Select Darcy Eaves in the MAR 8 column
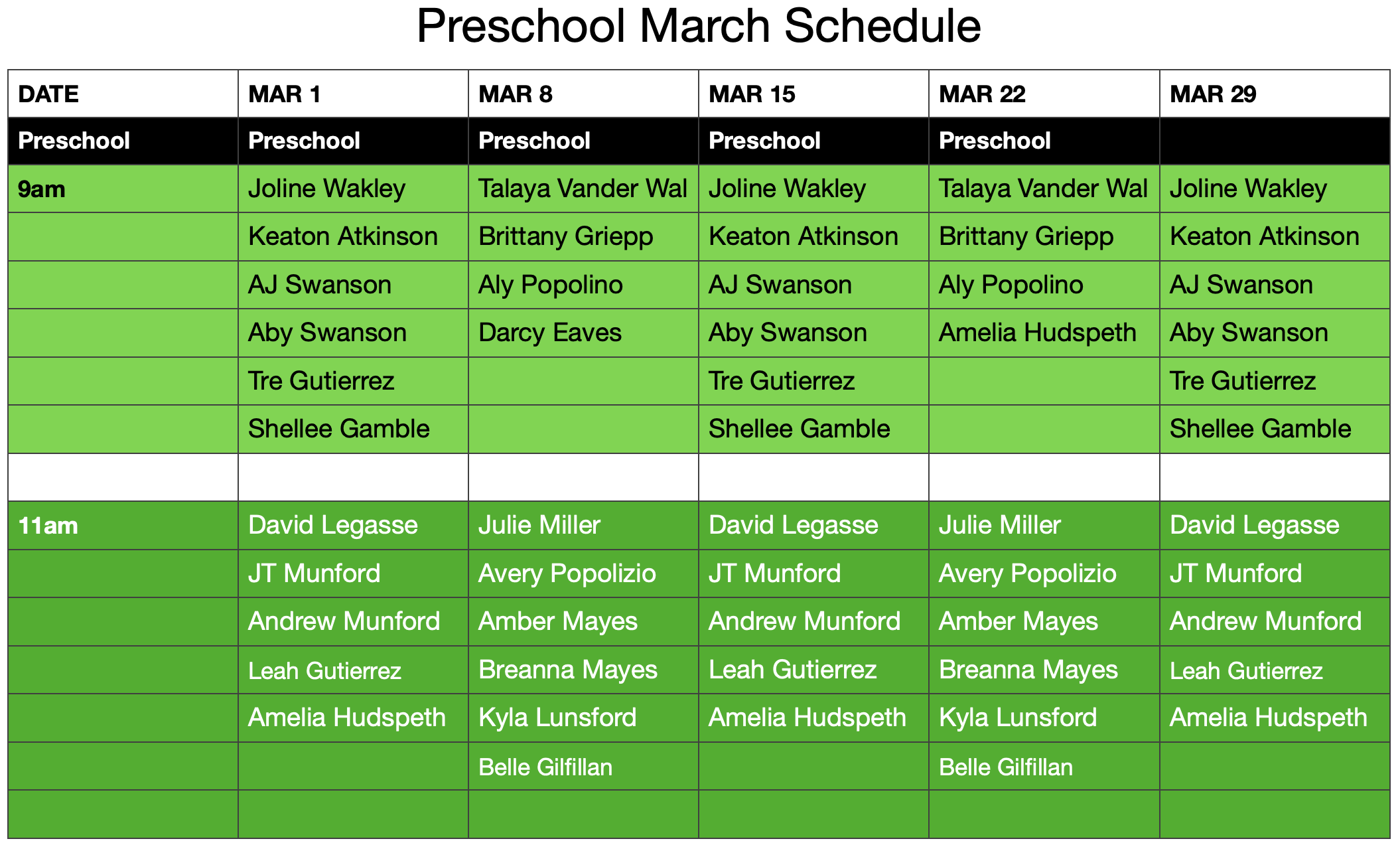The image size is (1400, 843). pyautogui.click(x=550, y=333)
